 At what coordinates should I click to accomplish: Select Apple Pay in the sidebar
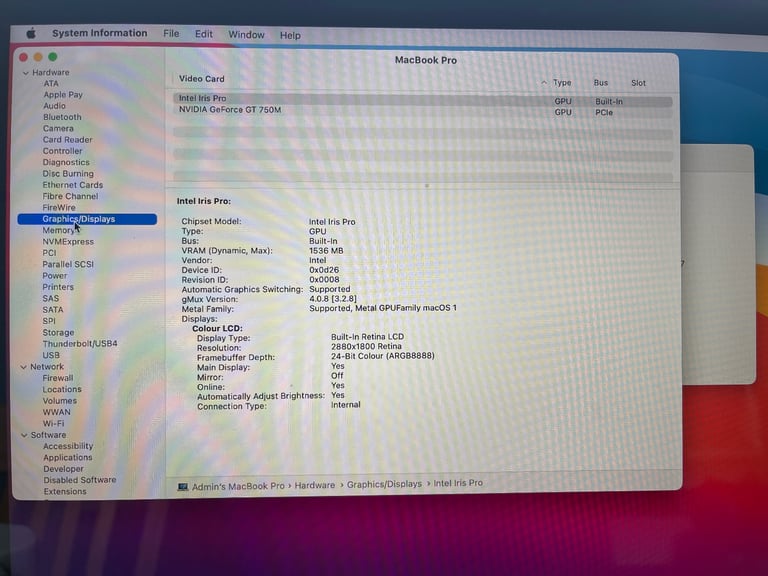pyautogui.click(x=63, y=95)
